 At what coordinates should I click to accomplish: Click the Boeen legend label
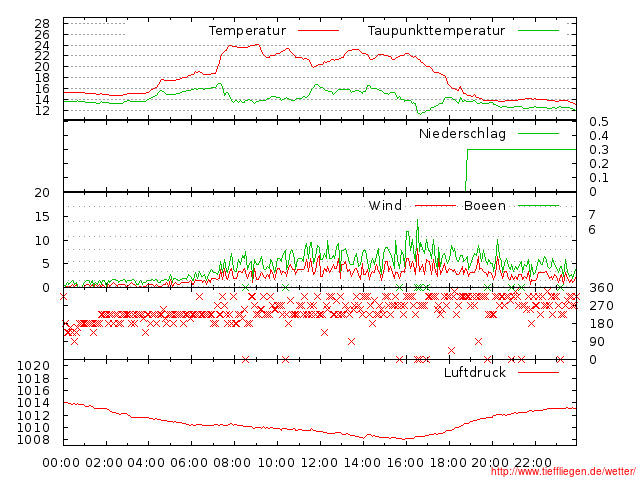point(485,205)
